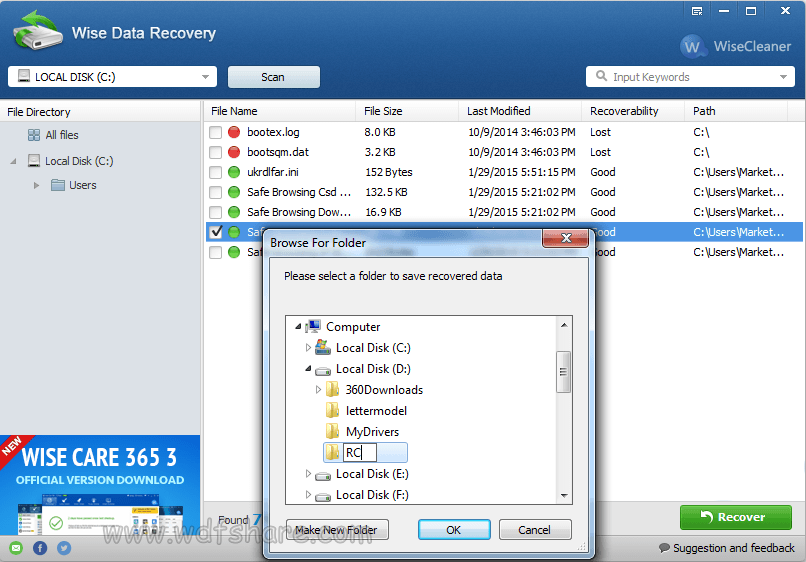Viewport: 806px width, 562px height.
Task: Click the WiseCleaner W logo
Action: [x=692, y=47]
